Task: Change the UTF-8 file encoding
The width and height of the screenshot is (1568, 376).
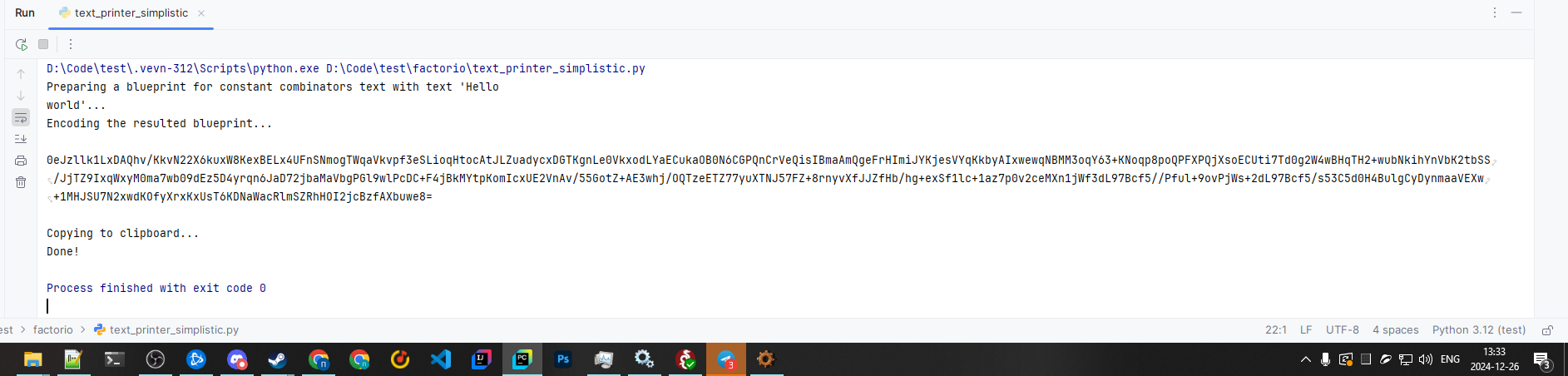Action: click(x=1342, y=330)
